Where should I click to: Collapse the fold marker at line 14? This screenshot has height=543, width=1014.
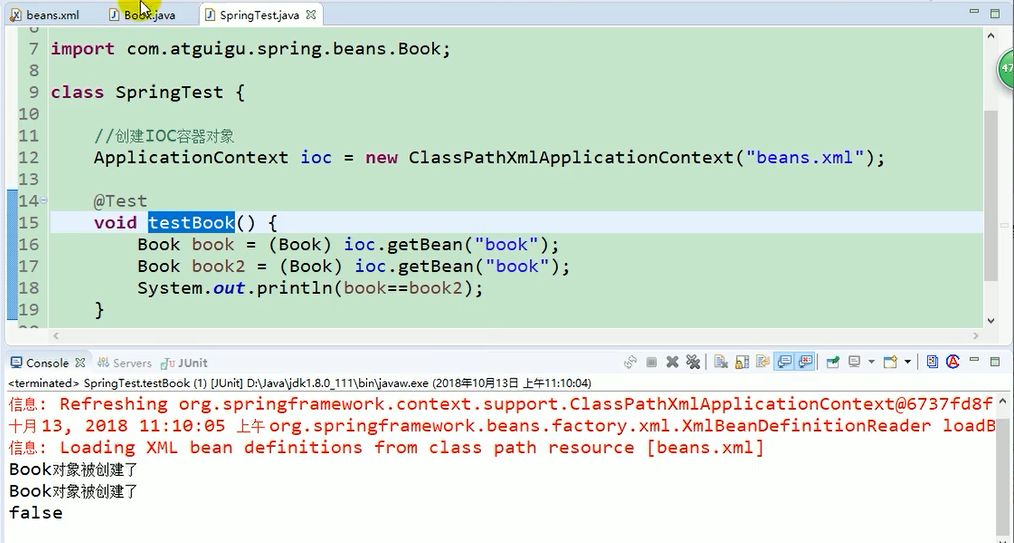coord(44,201)
